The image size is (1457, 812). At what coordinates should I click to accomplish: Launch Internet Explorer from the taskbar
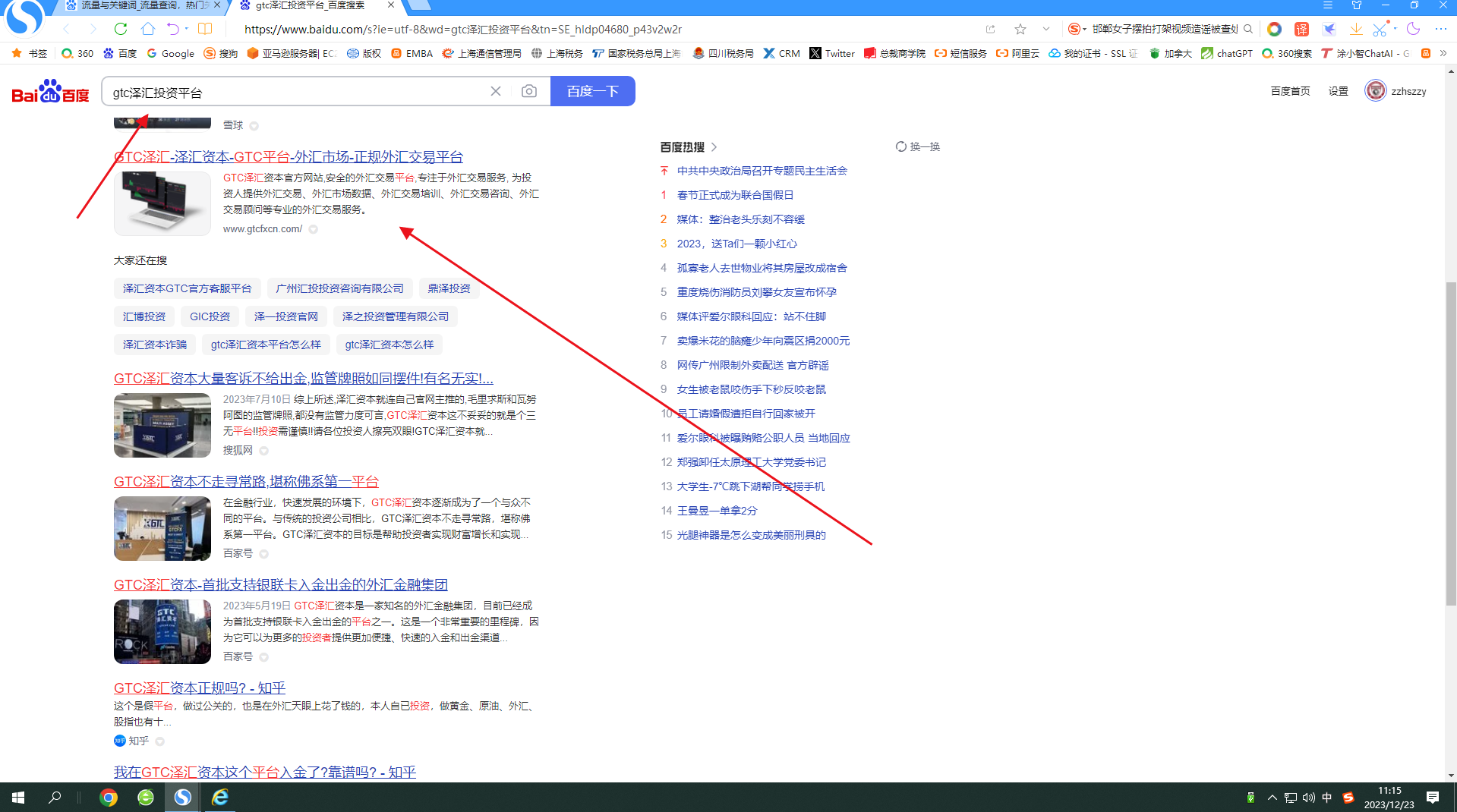click(x=219, y=798)
